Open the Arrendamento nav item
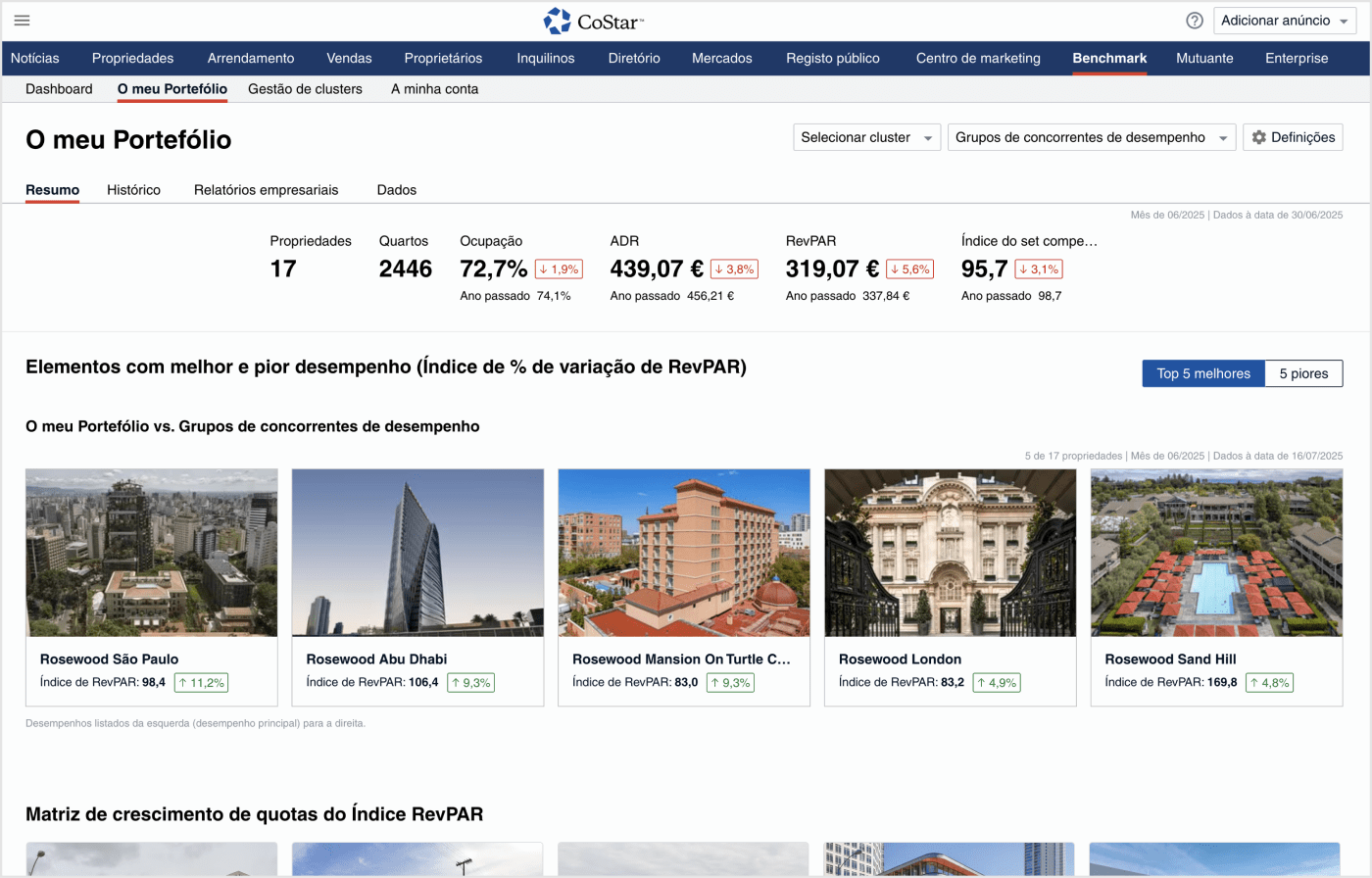The image size is (1372, 878). tap(251, 58)
